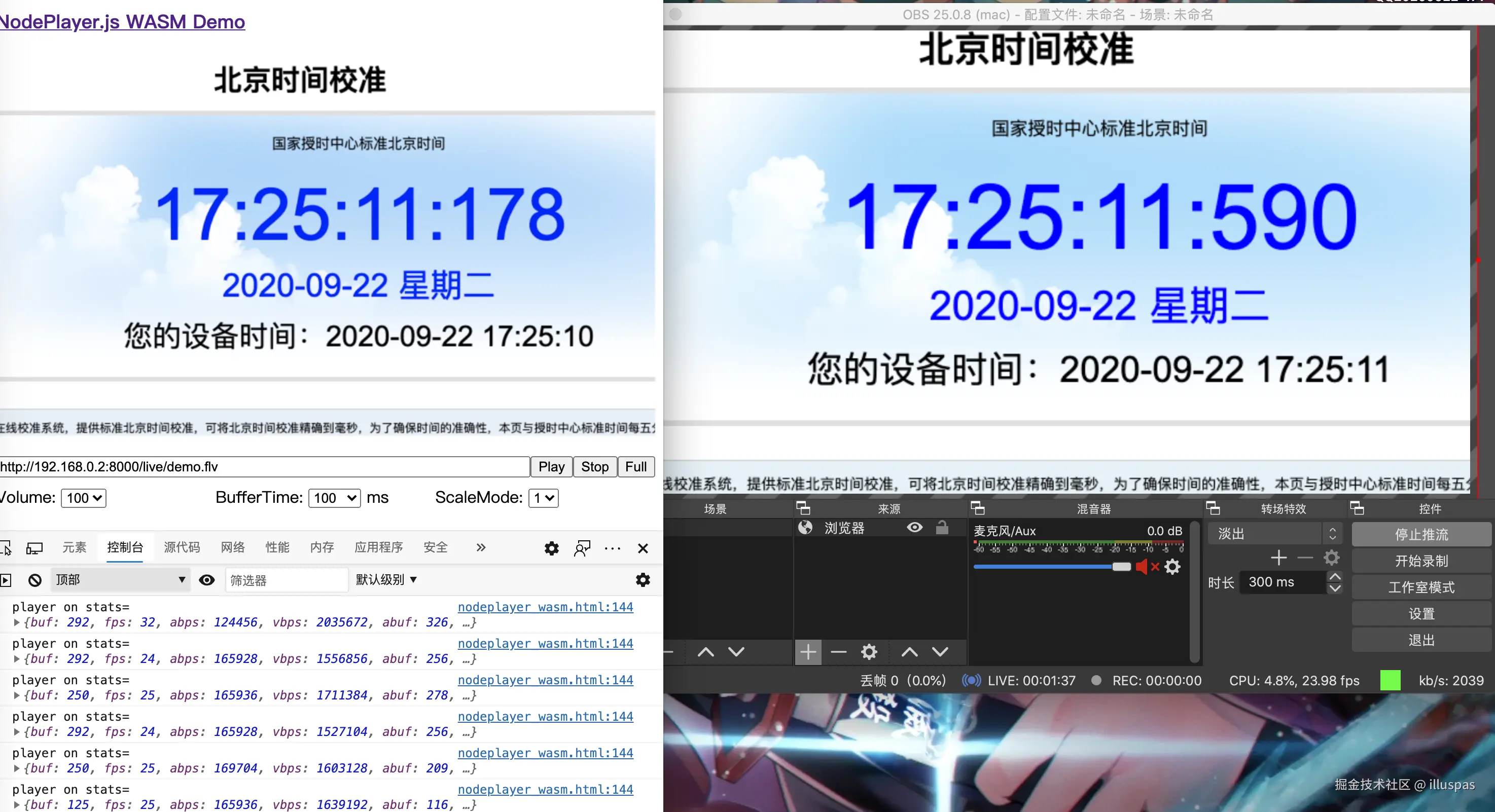The image size is (1495, 812).
Task: Open NodePlayer.js WASM Demo link
Action: [122, 22]
